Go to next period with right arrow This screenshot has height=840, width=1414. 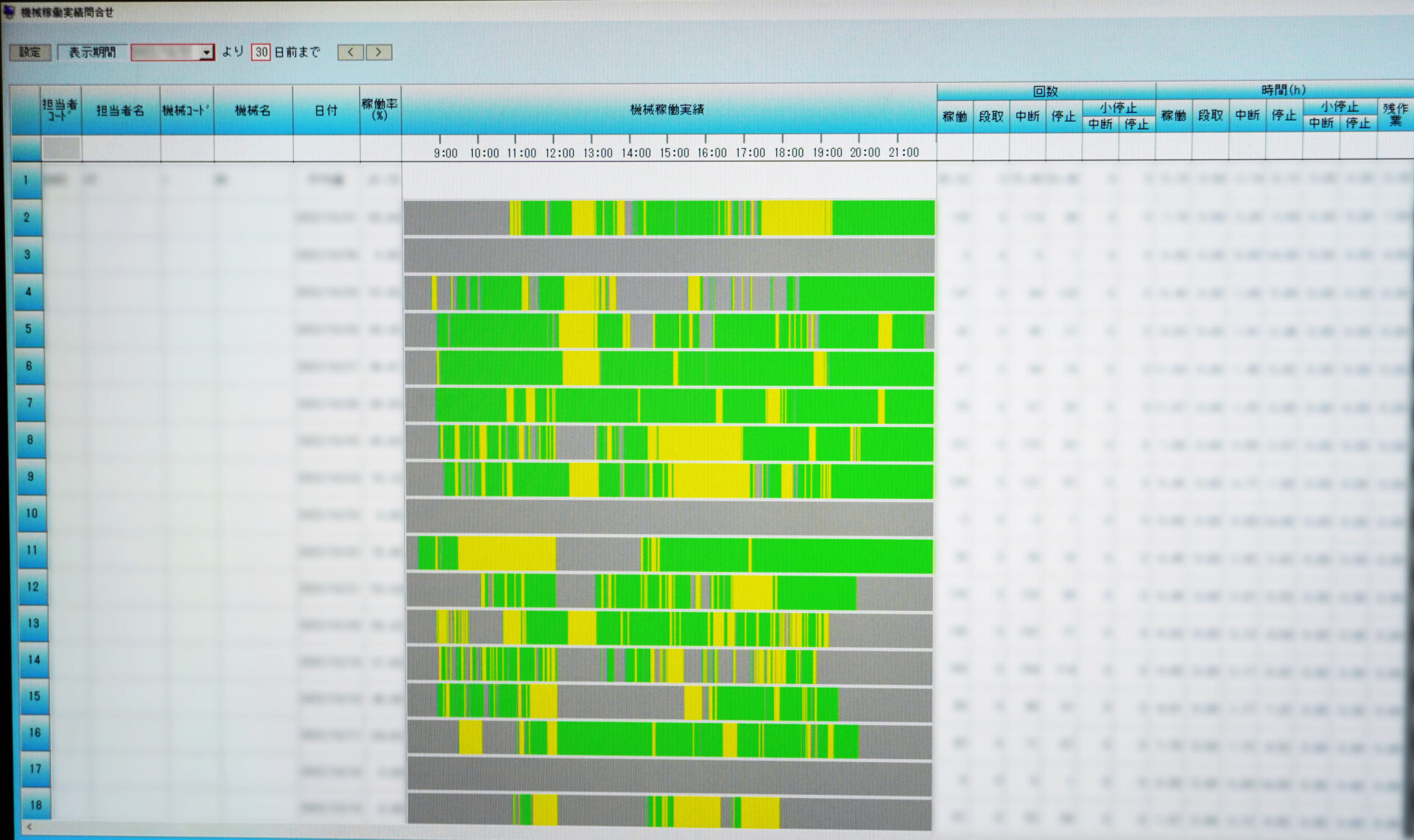(x=379, y=52)
